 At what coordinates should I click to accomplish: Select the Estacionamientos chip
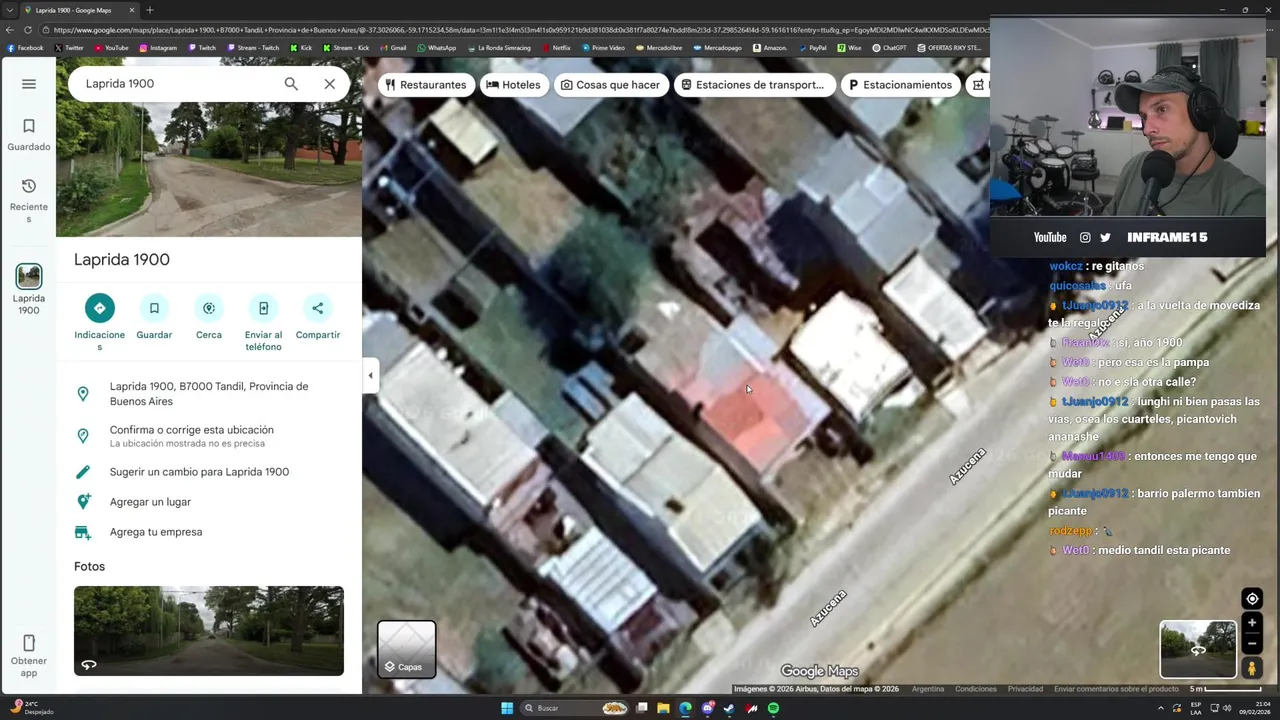coord(901,85)
